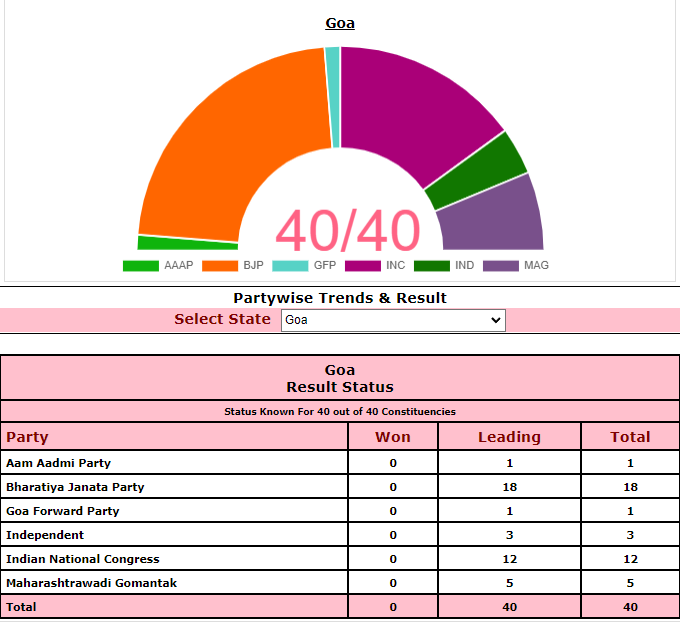This screenshot has width=680, height=624.
Task: Click Aam Aadmi Party Won value 0
Action: [393, 463]
